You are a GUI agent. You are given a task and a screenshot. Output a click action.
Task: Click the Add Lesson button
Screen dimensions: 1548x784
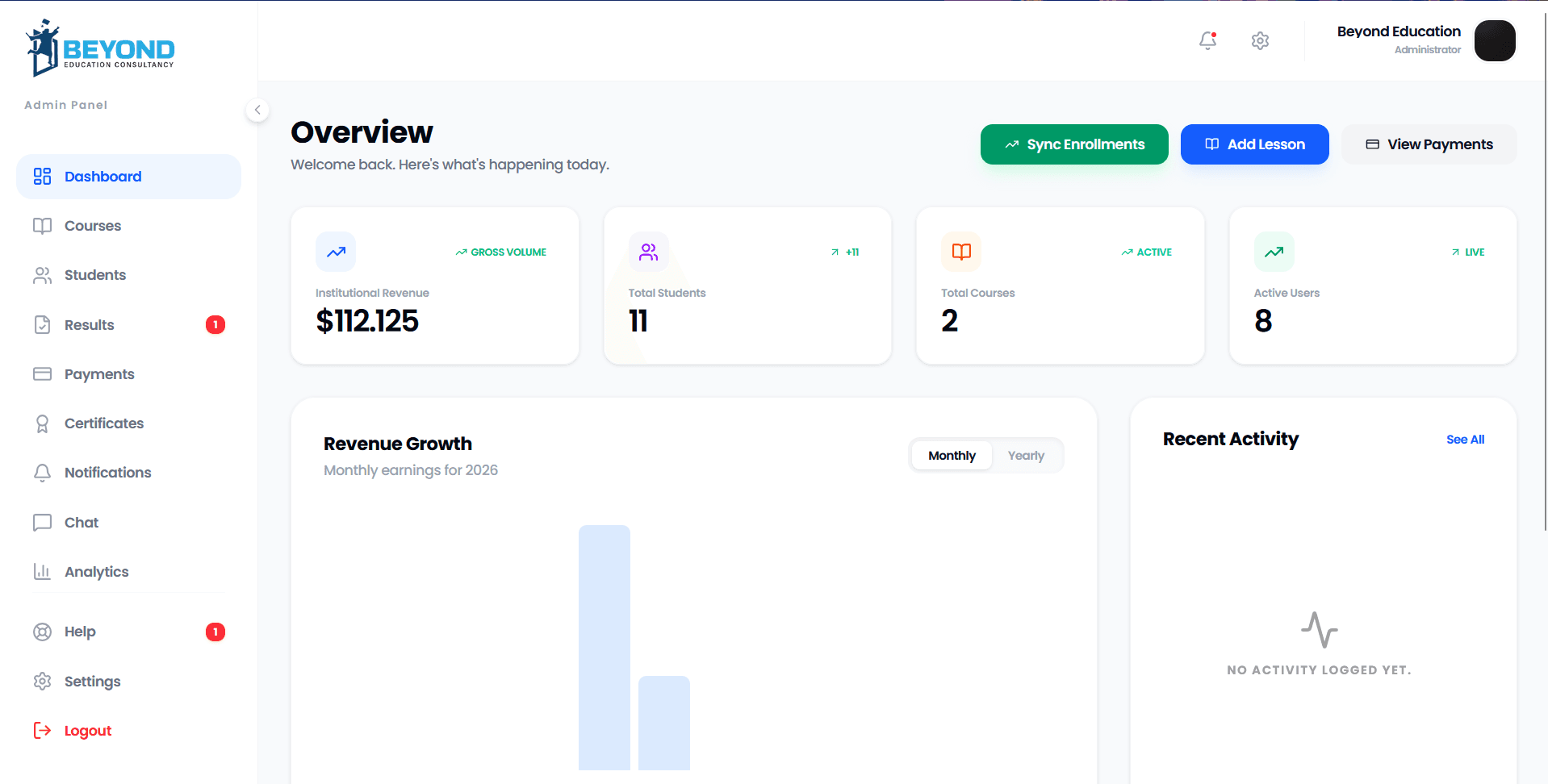[1255, 144]
